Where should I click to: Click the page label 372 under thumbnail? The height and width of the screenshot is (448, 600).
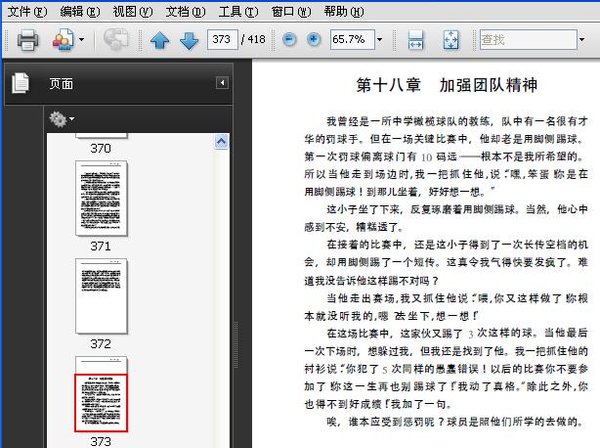click(x=101, y=344)
